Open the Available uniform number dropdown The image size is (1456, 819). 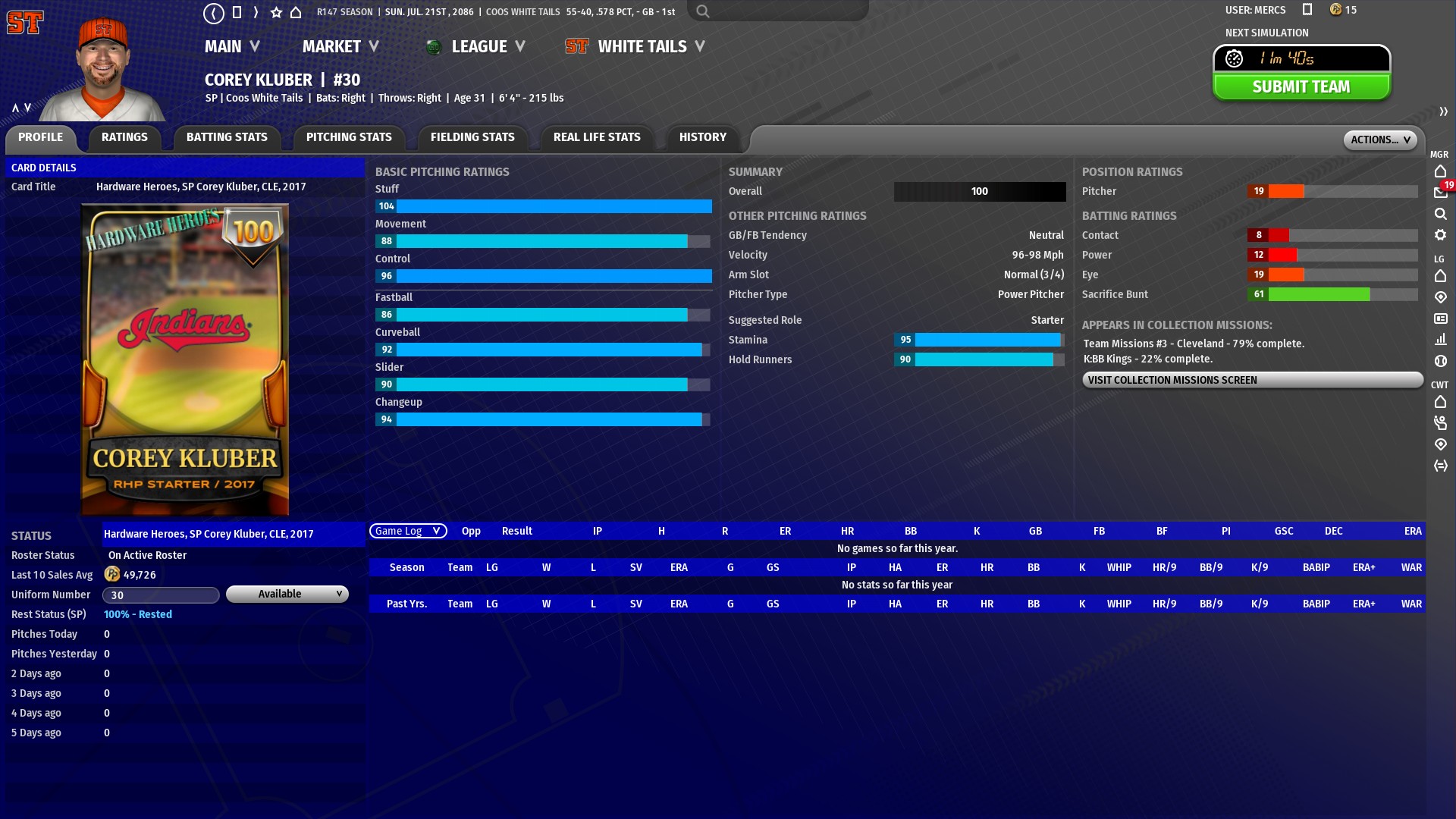(x=287, y=595)
